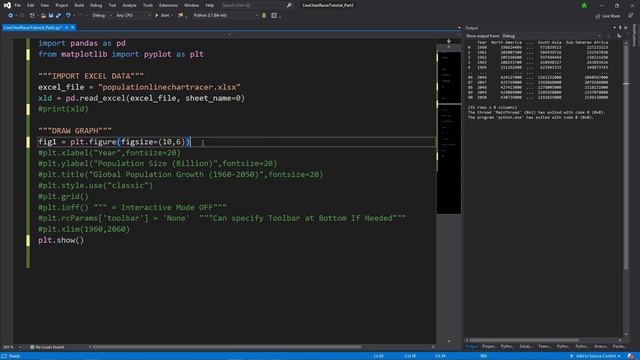Screen dimensions: 640x360
Task: Click the split editor plus icon
Action: (x=449, y=41)
